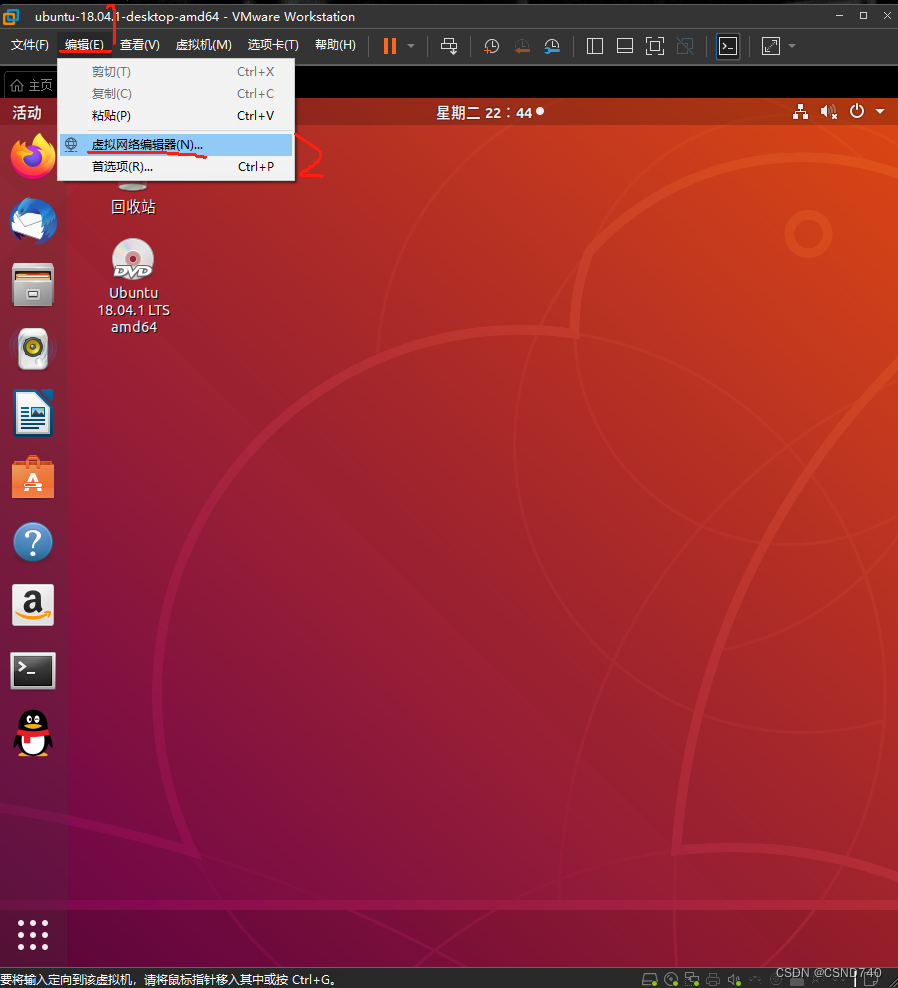Screen dimensions: 898x988
Task: Open 虚拟网络编辑器(N)... from the menu
Action: (176, 145)
